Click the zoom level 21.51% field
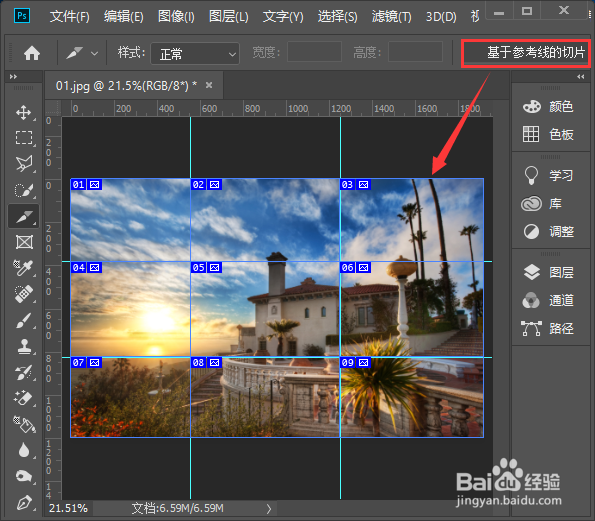 click(69, 508)
